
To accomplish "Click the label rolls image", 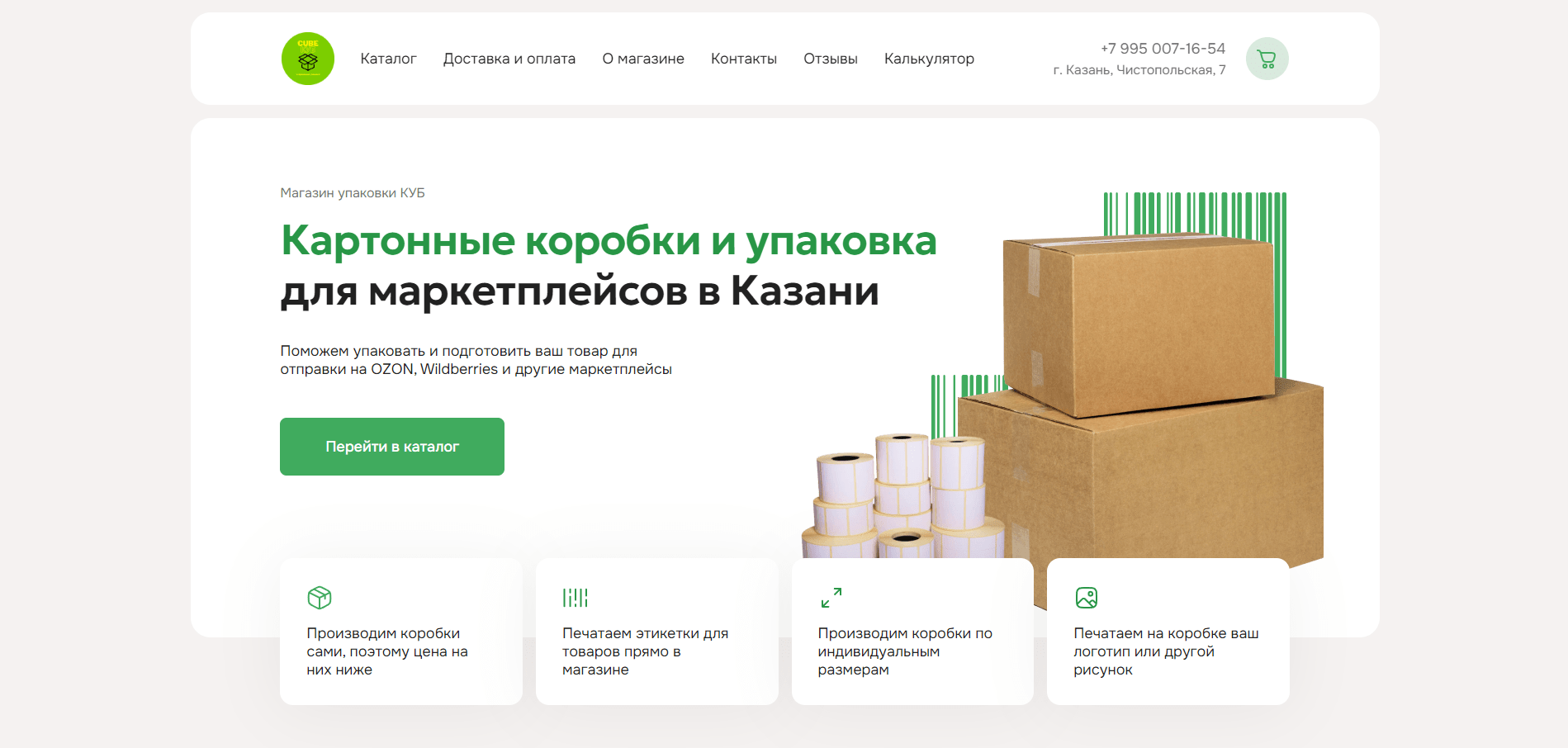I will click(904, 495).
